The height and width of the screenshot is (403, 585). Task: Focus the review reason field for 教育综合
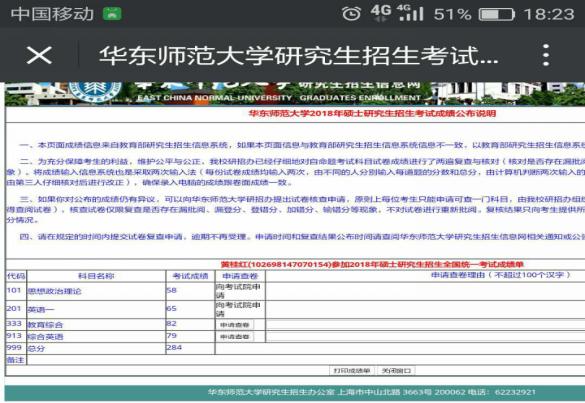point(425,325)
